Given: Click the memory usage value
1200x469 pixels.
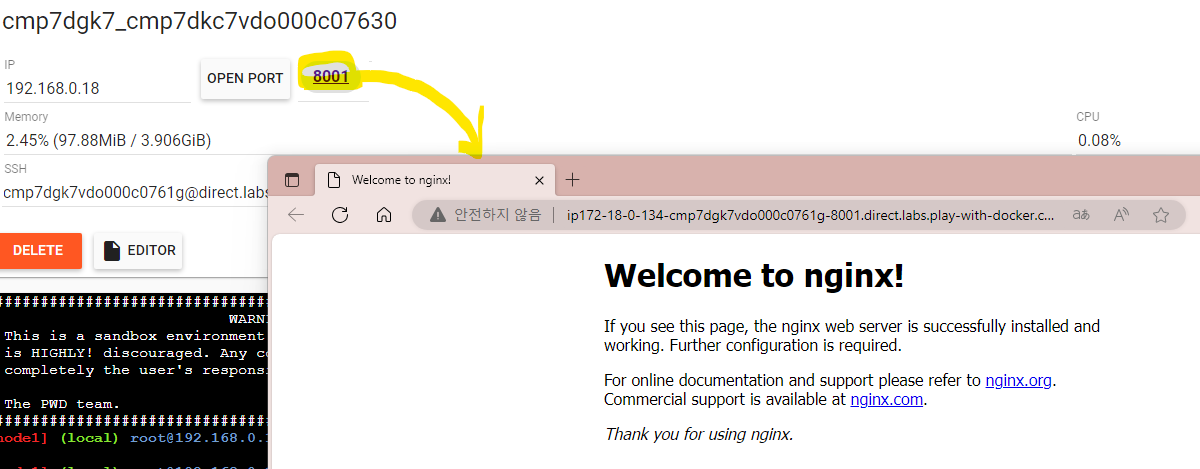Looking at the screenshot, I should pos(108,140).
